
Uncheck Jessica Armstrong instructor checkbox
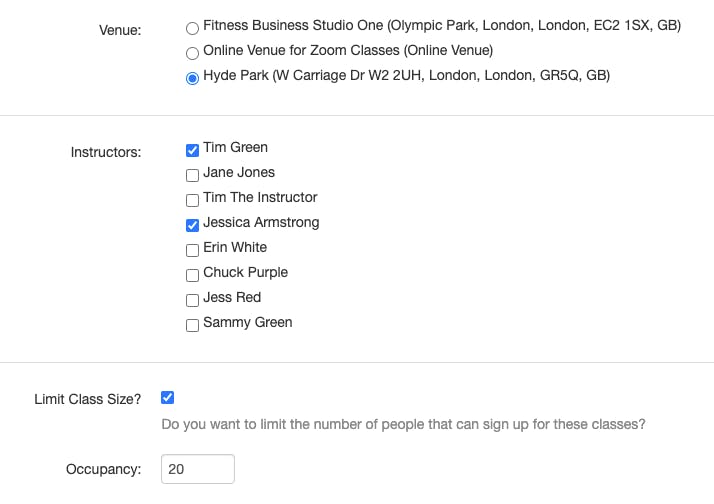pos(192,225)
